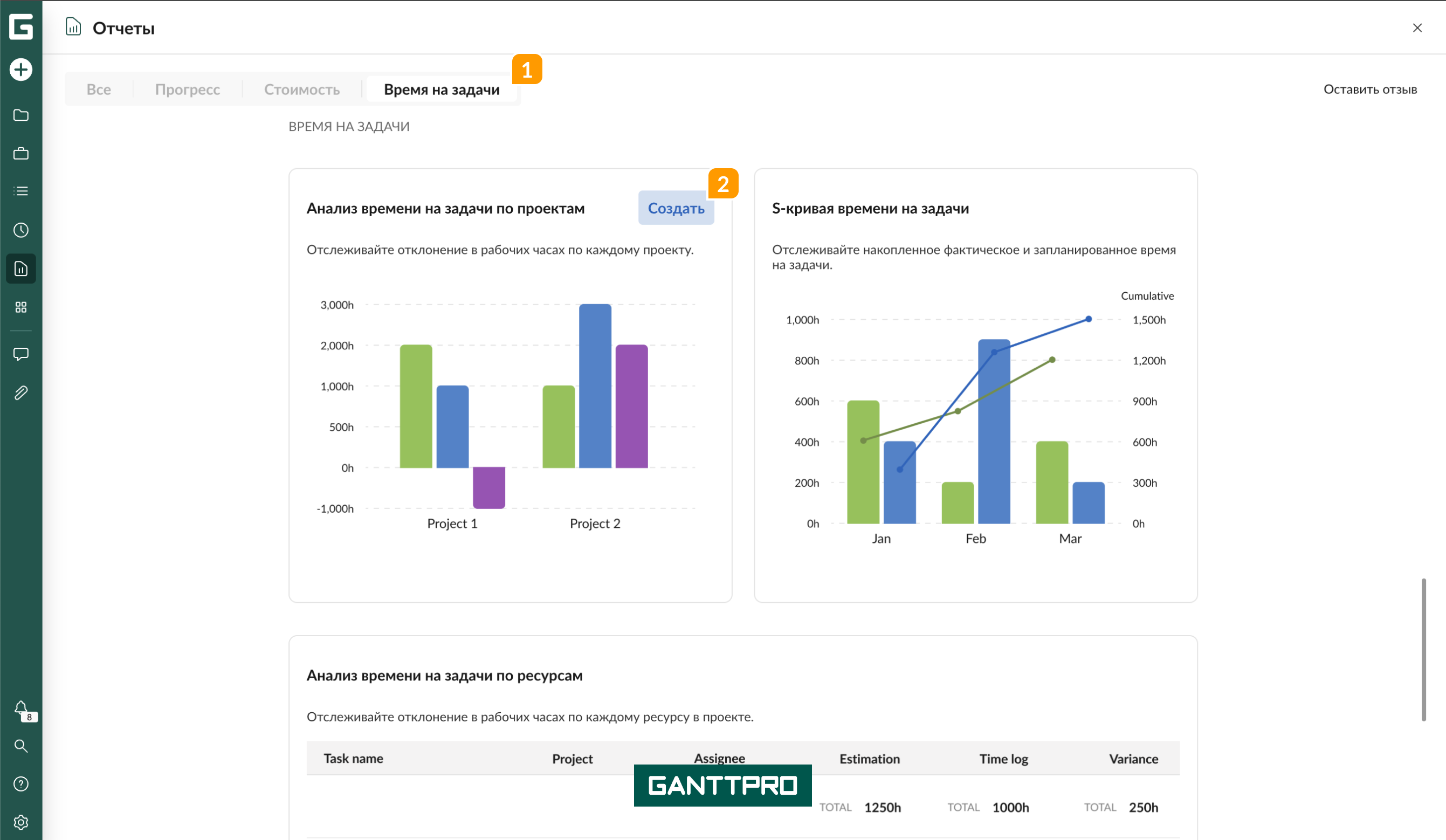Switch to the Прогресс tab
Screen dimensions: 1446x840
click(x=188, y=89)
